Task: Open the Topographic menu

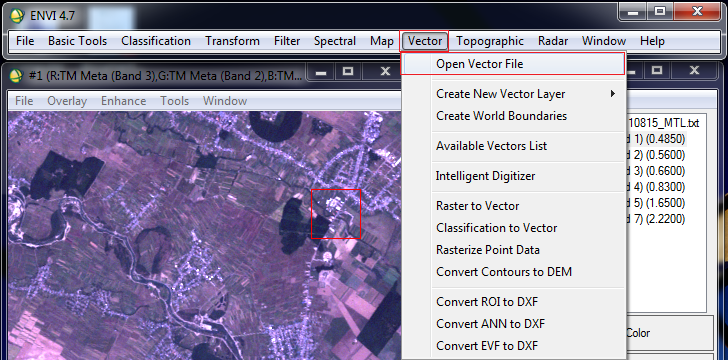Action: [x=490, y=41]
